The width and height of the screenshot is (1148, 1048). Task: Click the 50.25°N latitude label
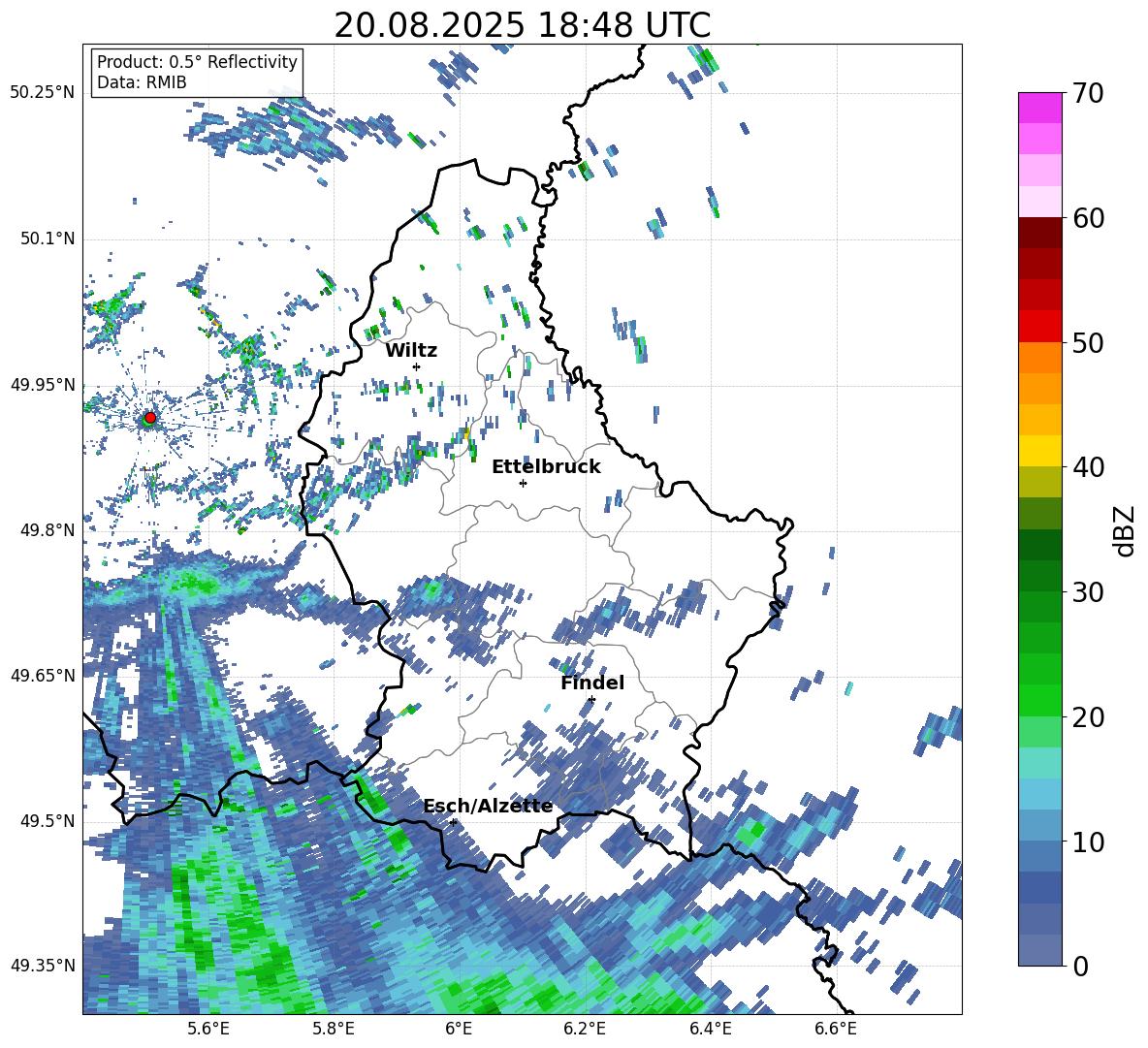43,93
